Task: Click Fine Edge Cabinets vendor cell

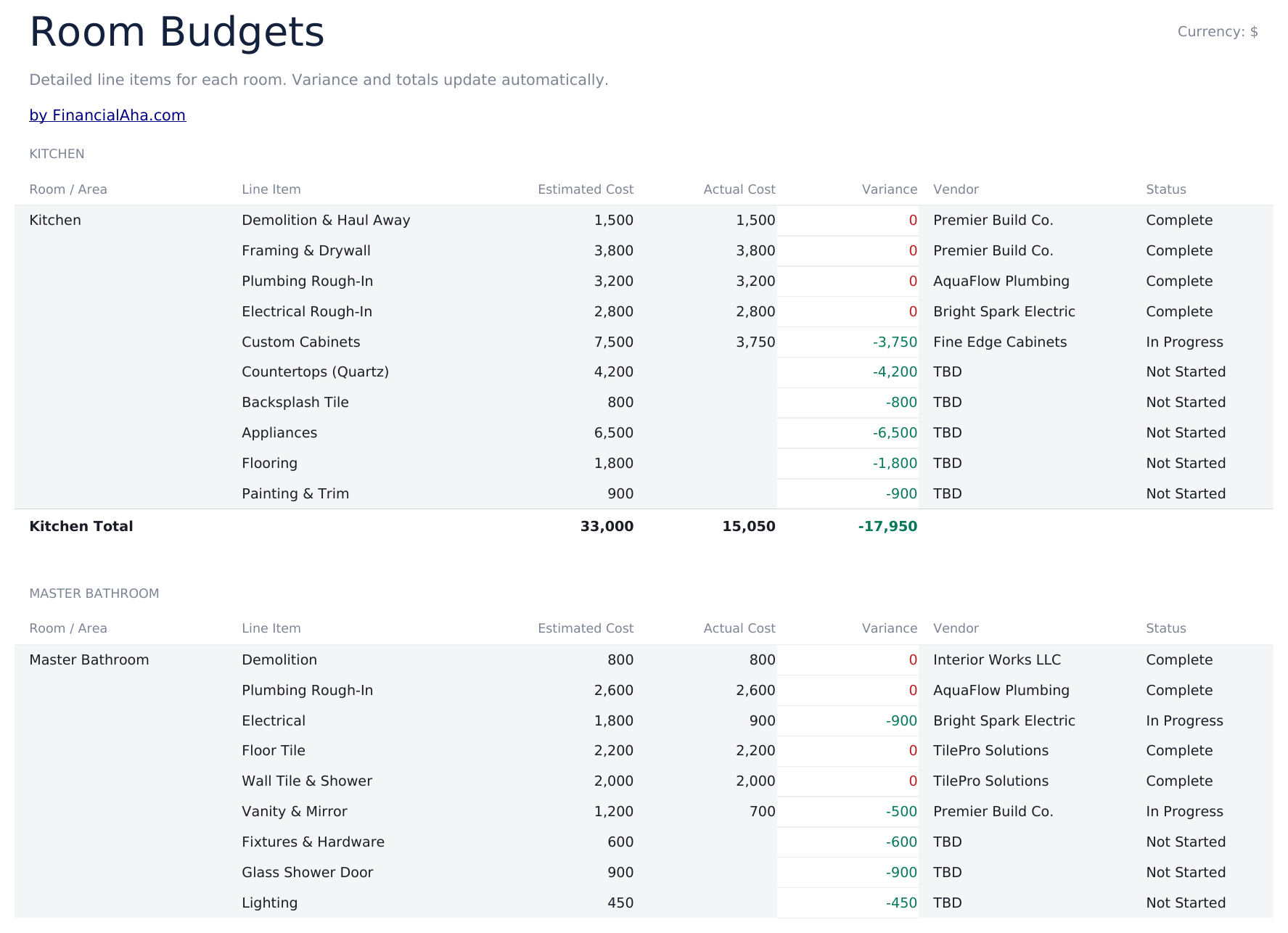Action: 1000,342
